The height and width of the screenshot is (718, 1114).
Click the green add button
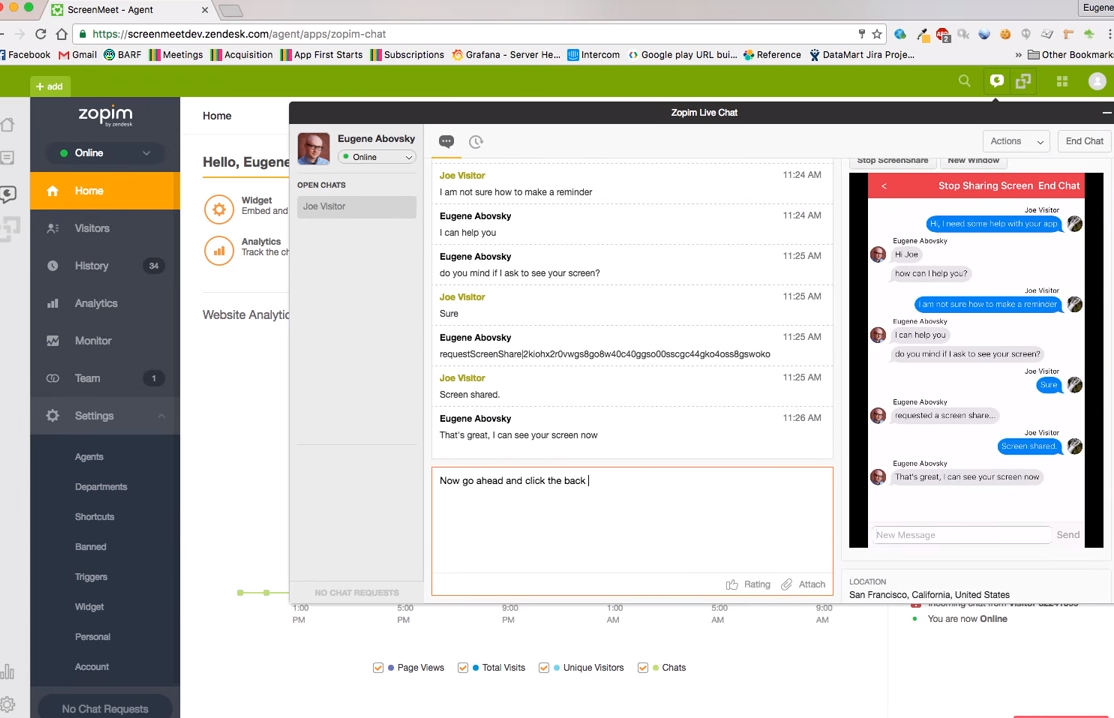pos(48,86)
